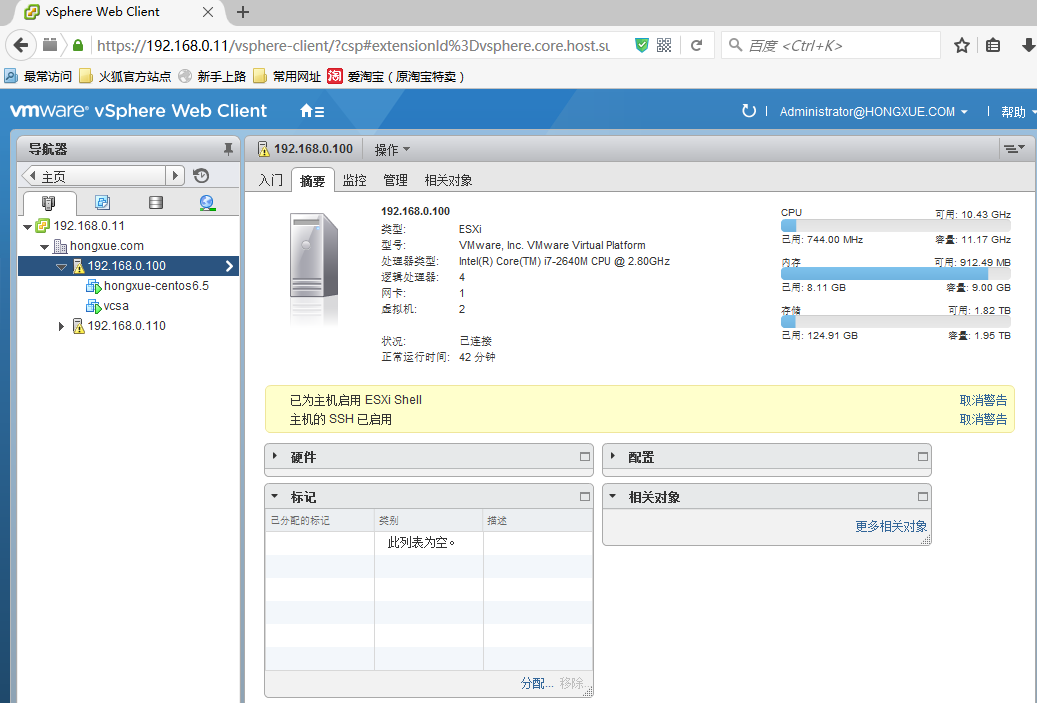The height and width of the screenshot is (703, 1037).
Task: Expand the 配置 section
Action: 613,456
